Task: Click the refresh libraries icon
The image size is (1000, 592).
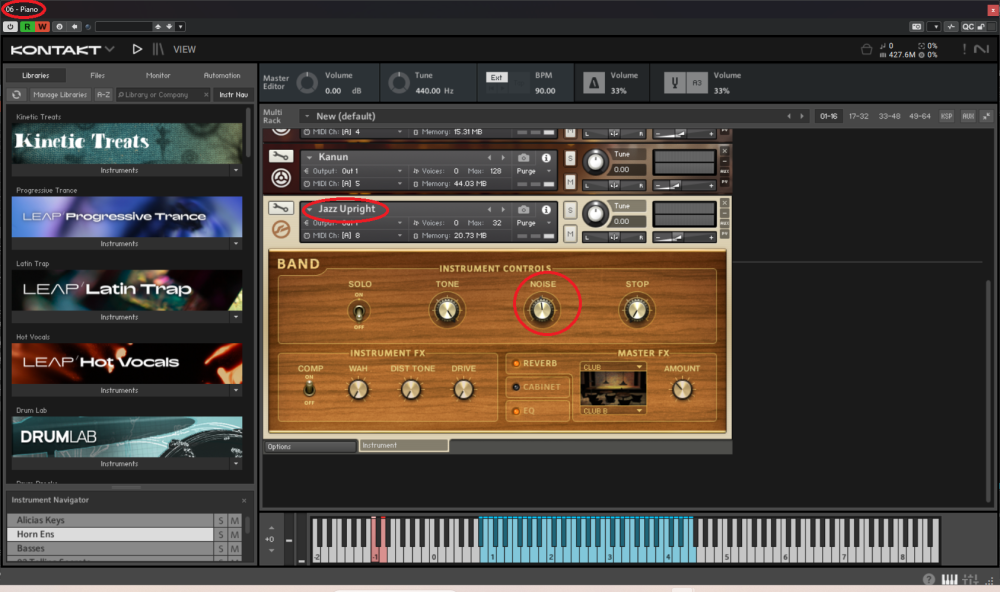Action: coord(17,95)
